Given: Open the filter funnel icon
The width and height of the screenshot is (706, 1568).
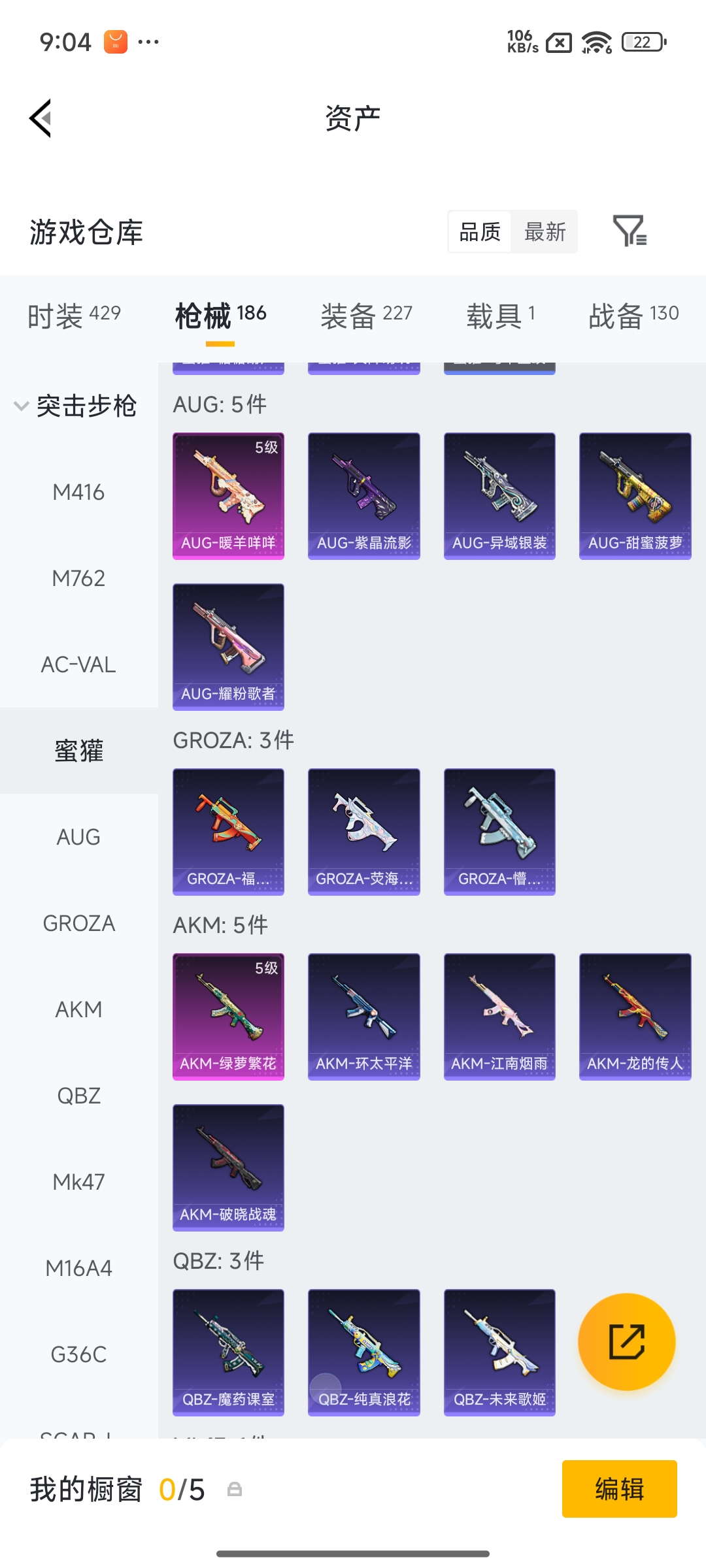Looking at the screenshot, I should click(x=630, y=231).
